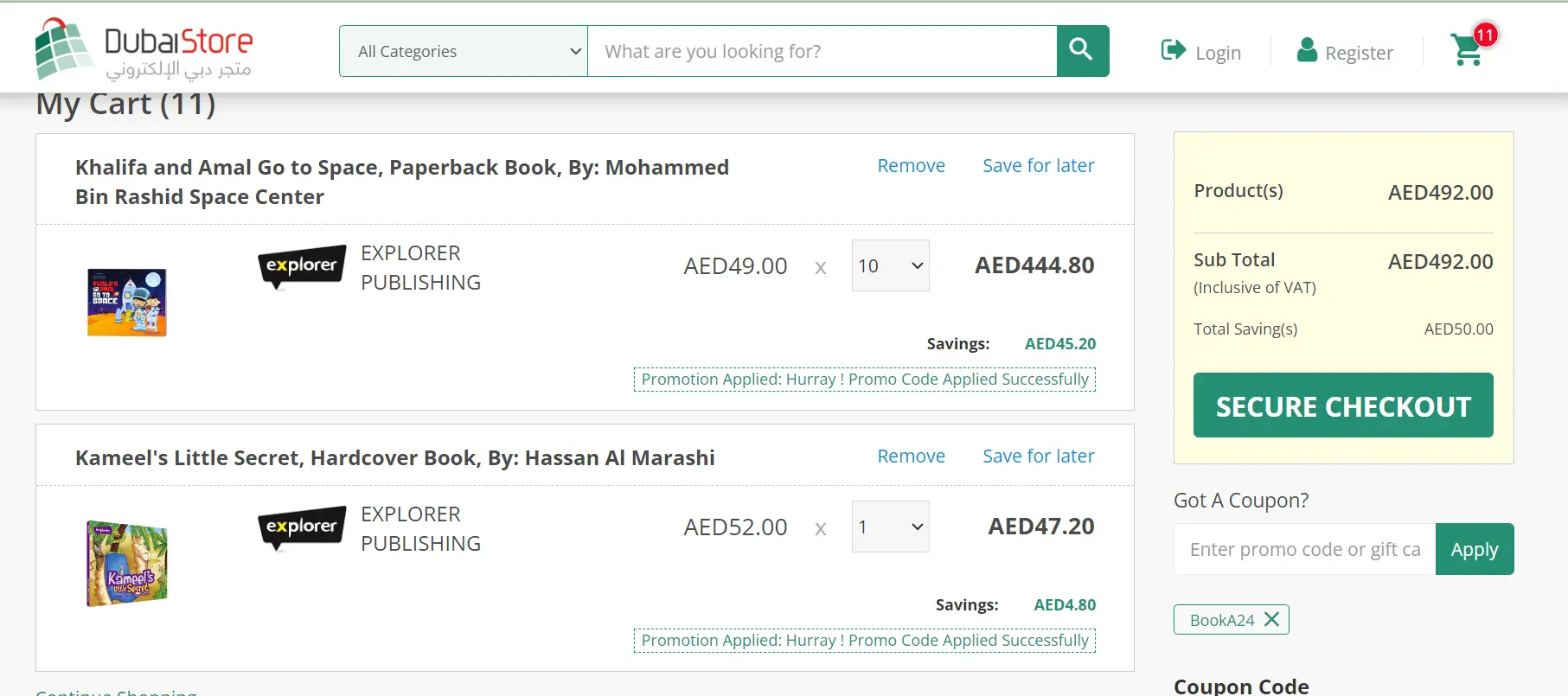Click the AED49.00 unit price

pyautogui.click(x=735, y=266)
